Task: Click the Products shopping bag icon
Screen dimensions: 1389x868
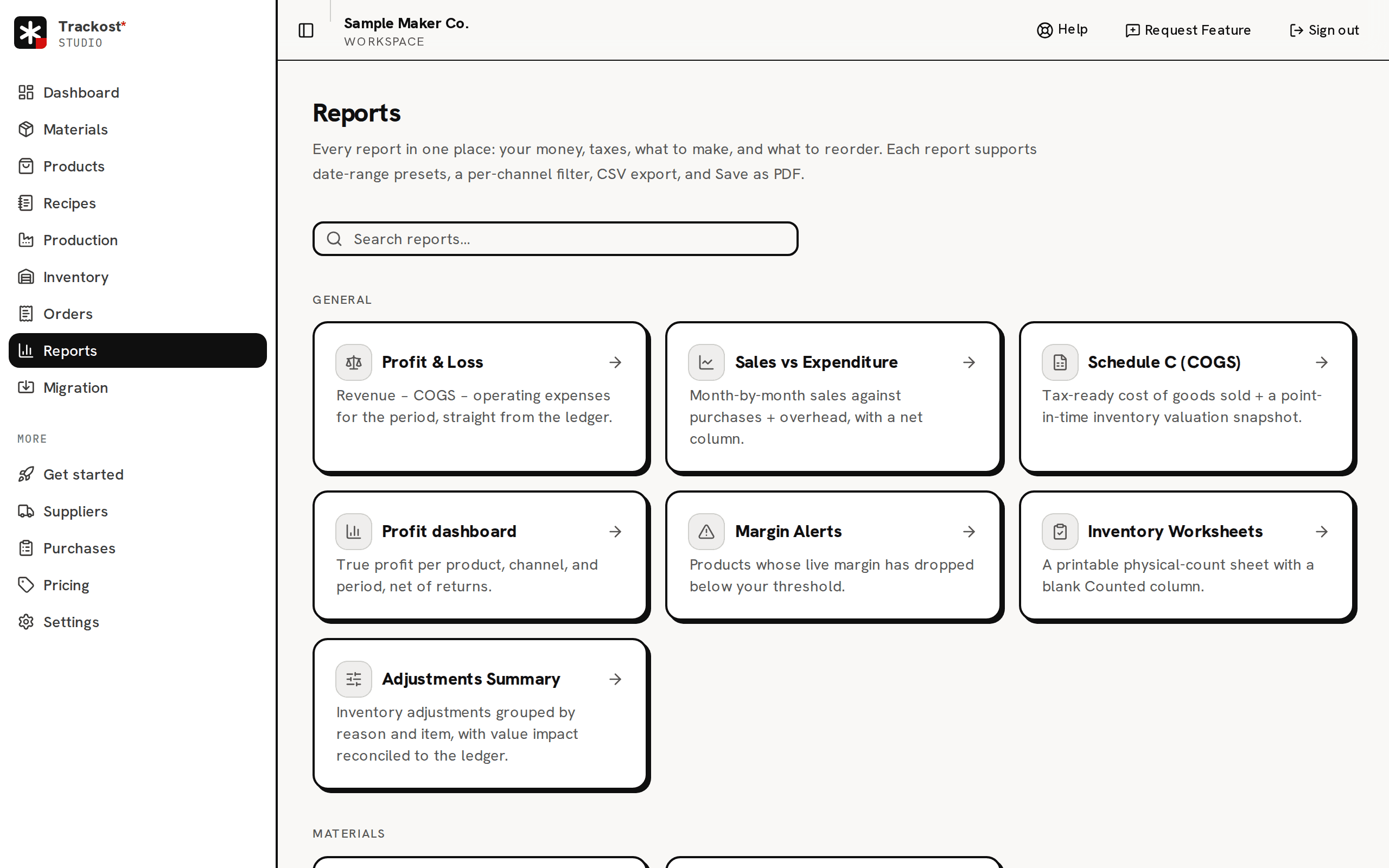Action: [26, 167]
